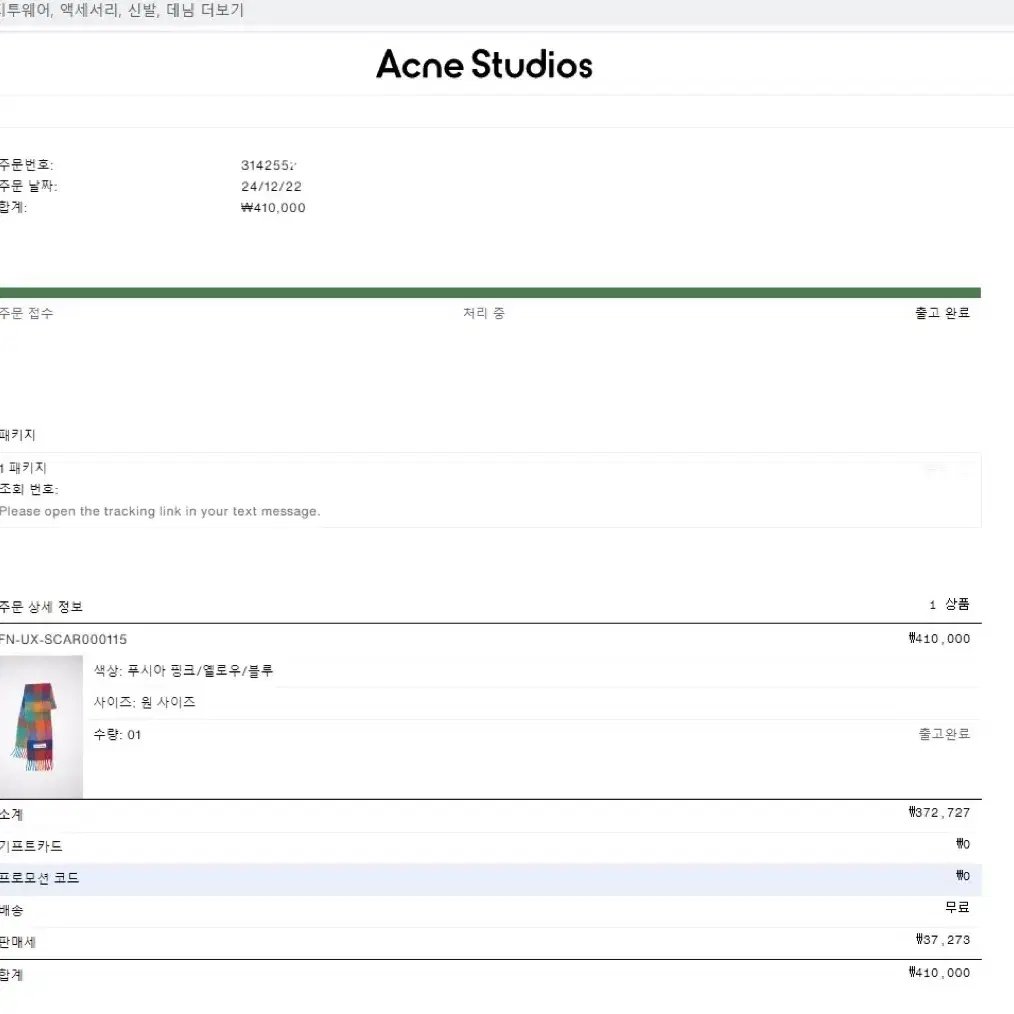Click the green order progress bar
Screen dimensions: 1014x1014
(490, 293)
